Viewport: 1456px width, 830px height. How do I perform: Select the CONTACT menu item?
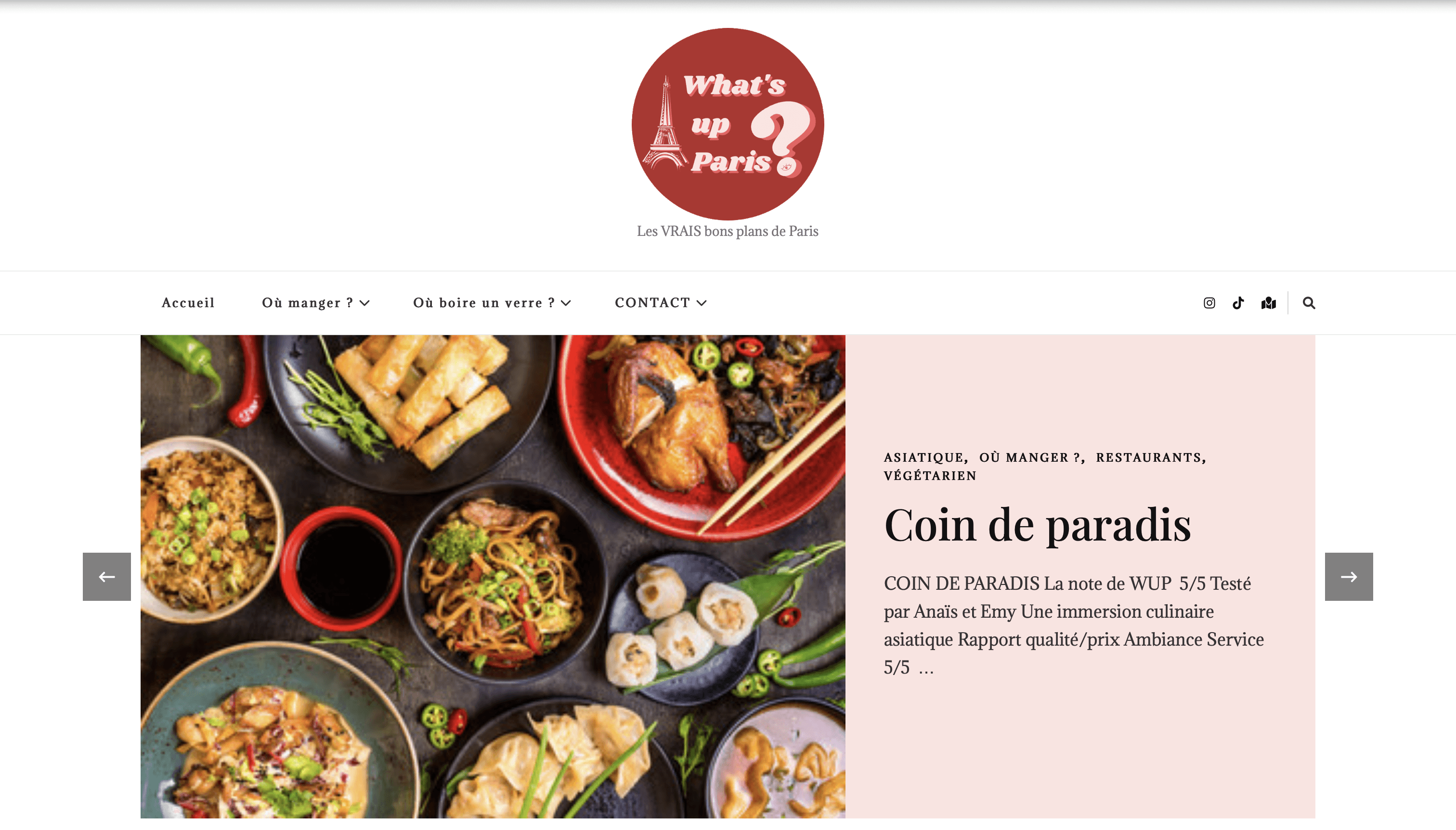tap(653, 303)
